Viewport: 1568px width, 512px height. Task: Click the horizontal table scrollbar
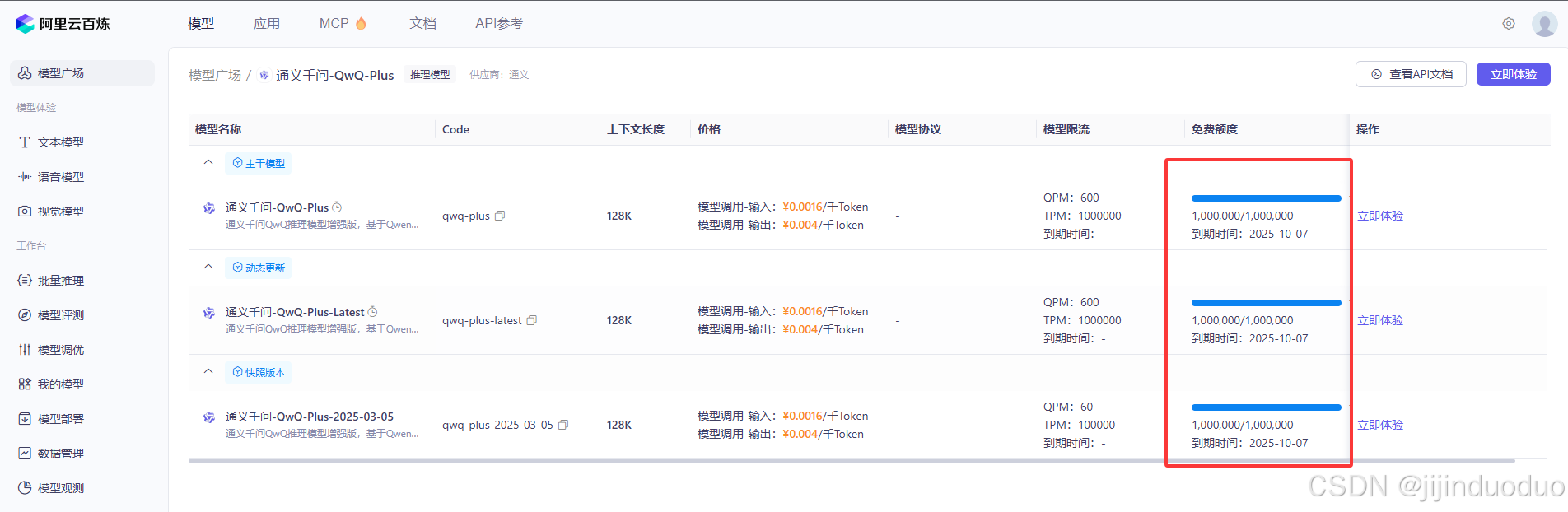pyautogui.click(x=852, y=461)
